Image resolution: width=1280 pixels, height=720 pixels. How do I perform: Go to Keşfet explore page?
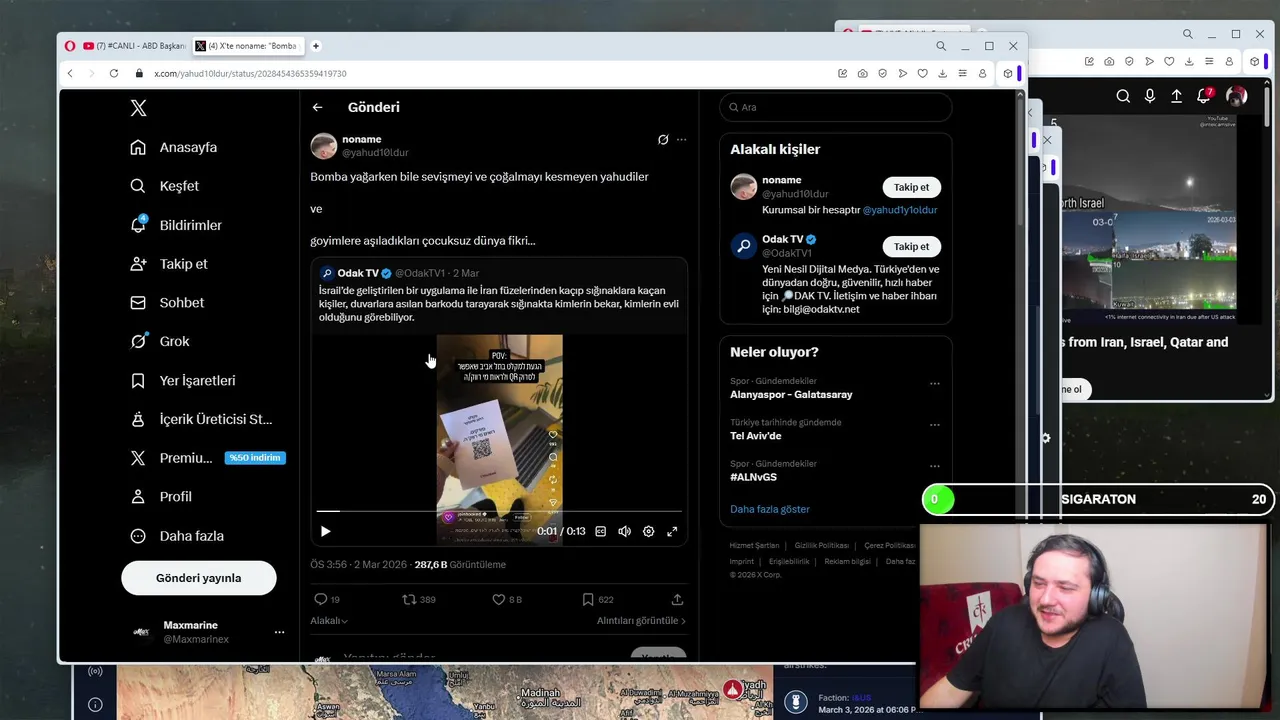[x=165, y=186]
